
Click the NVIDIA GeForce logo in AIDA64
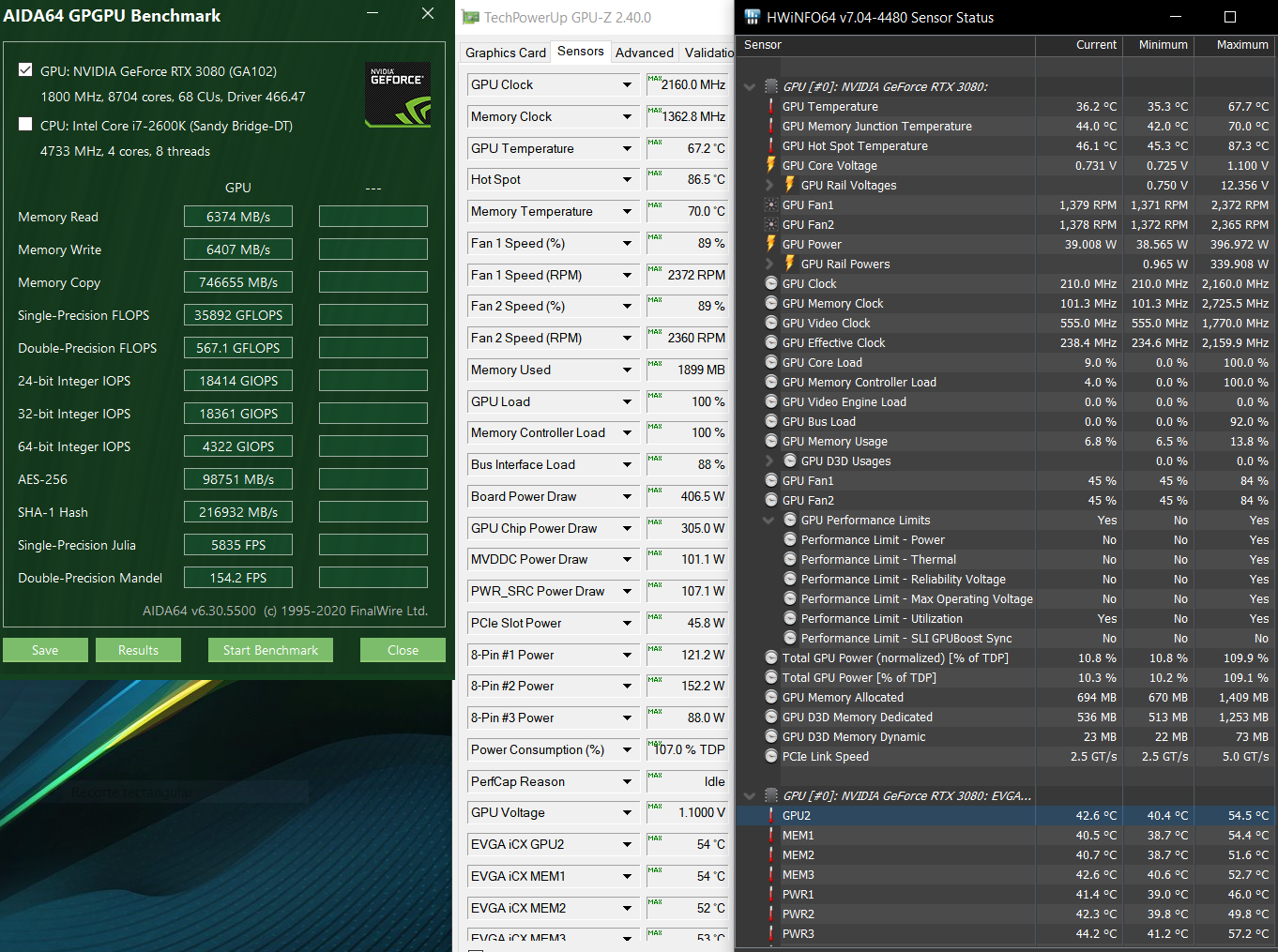pos(398,94)
